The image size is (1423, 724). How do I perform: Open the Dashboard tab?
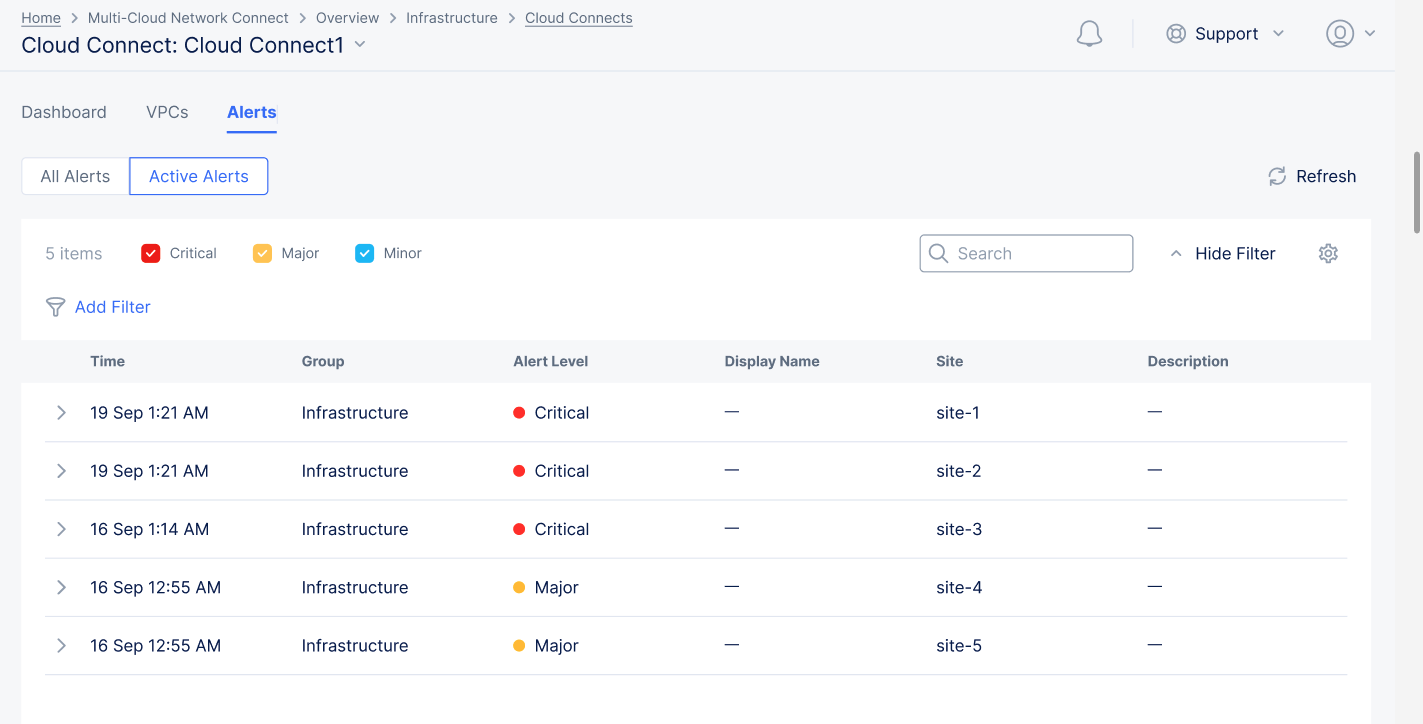pyautogui.click(x=63, y=112)
